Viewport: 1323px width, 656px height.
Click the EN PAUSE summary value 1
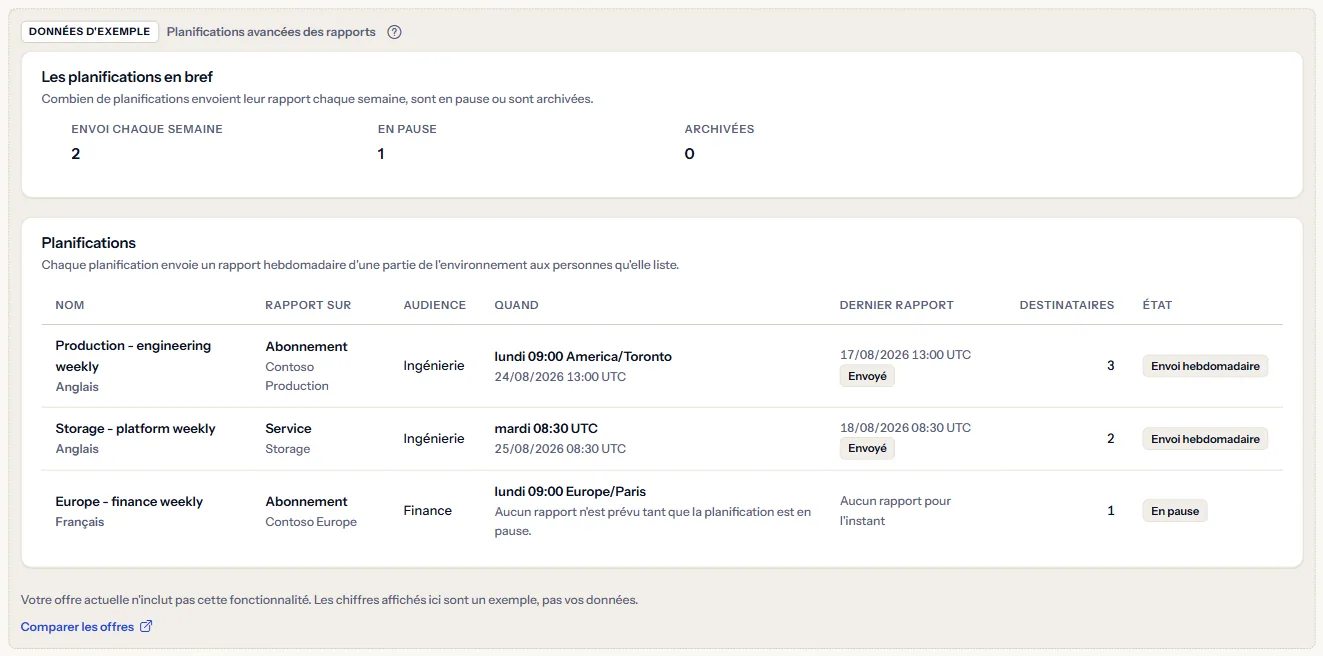tap(381, 154)
